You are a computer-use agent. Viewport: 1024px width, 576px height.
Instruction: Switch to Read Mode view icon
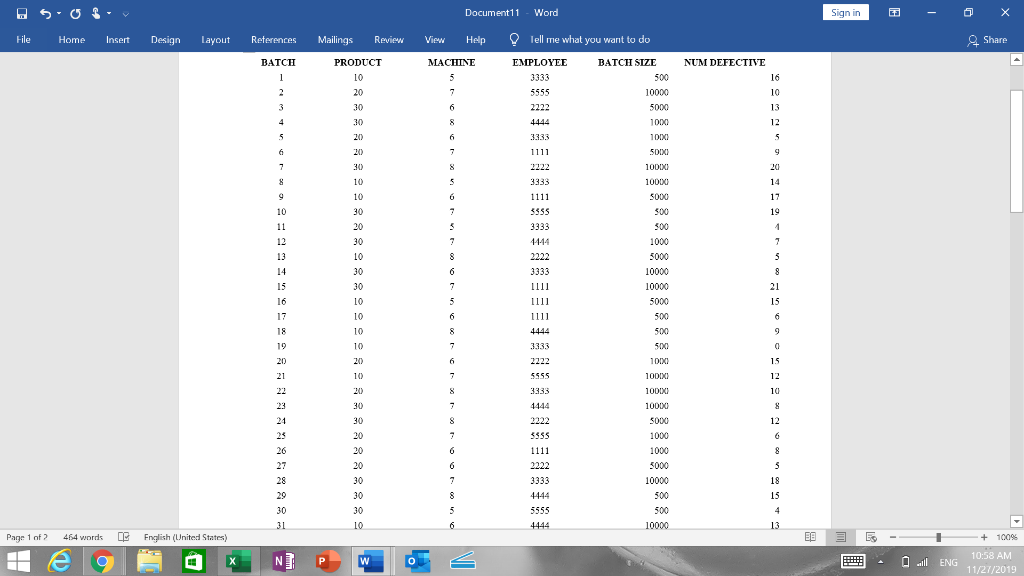(x=810, y=537)
